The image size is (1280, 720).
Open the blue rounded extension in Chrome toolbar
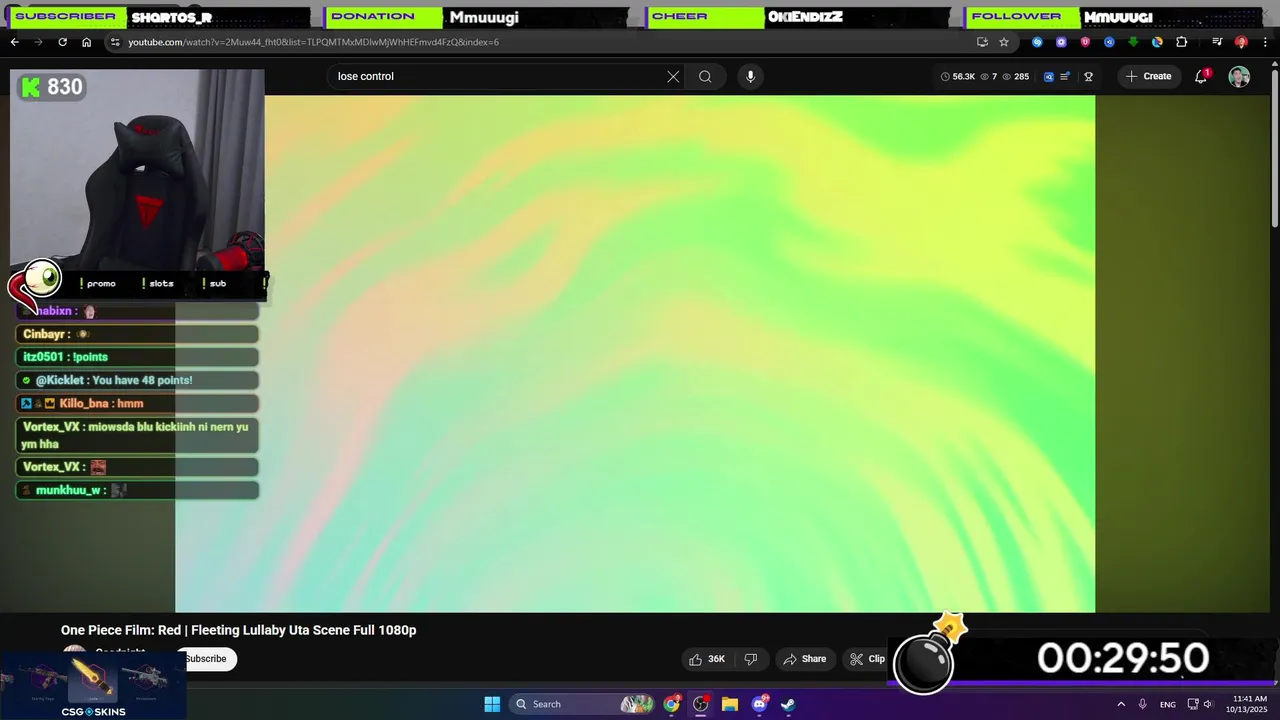(x=1109, y=42)
